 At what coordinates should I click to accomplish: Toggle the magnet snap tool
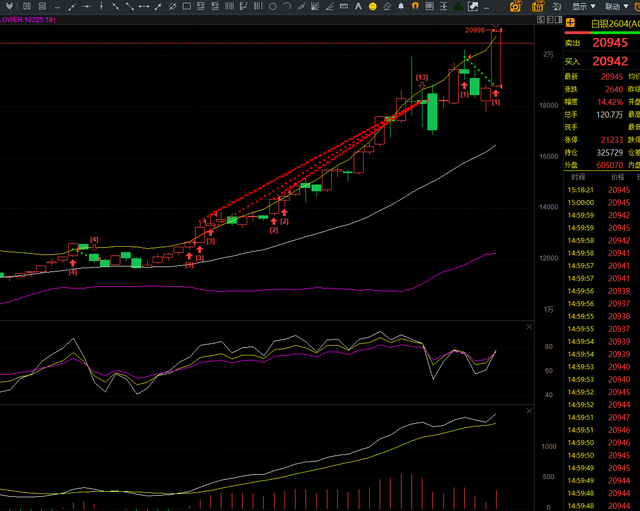click(415, 6)
